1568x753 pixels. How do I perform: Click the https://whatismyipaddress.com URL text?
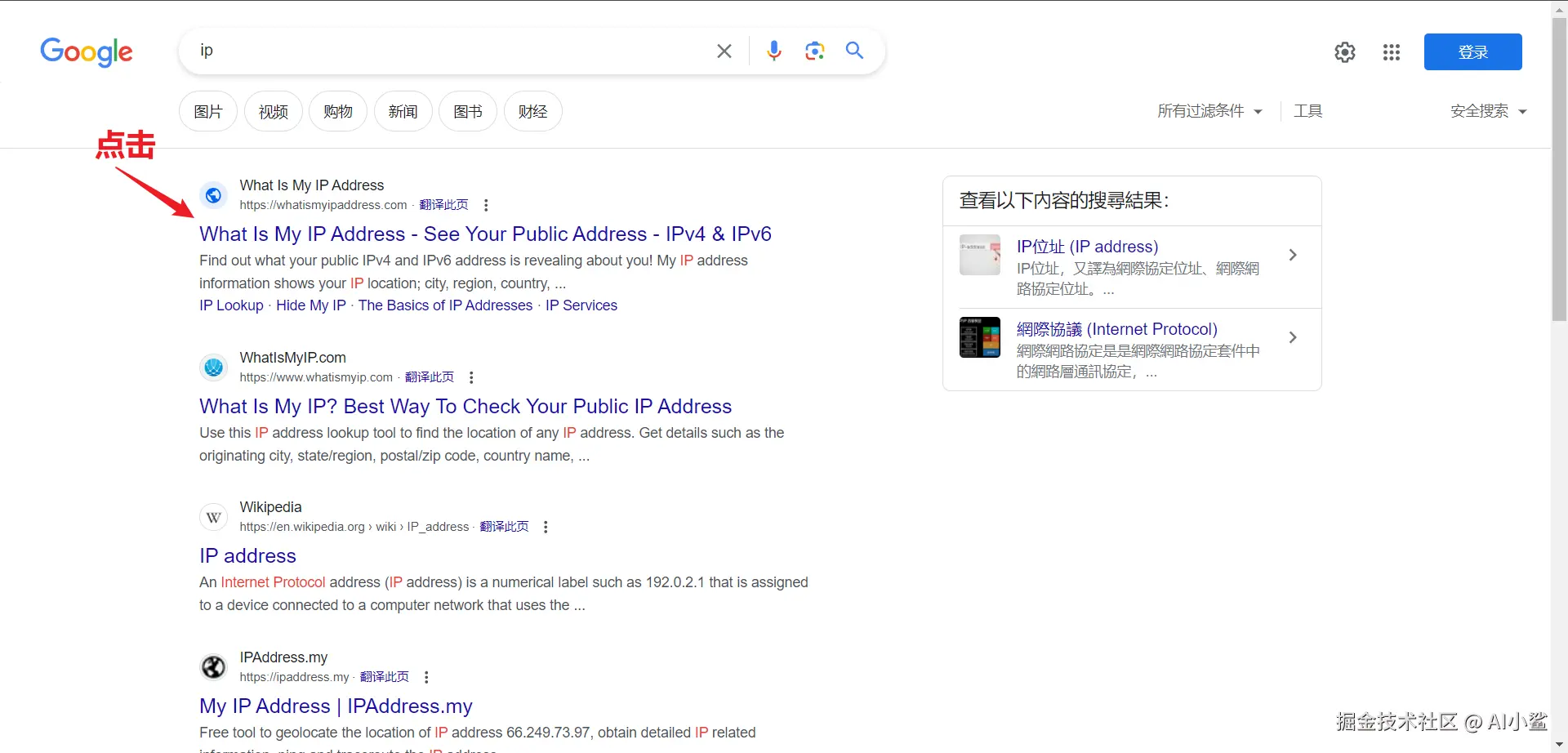click(323, 205)
